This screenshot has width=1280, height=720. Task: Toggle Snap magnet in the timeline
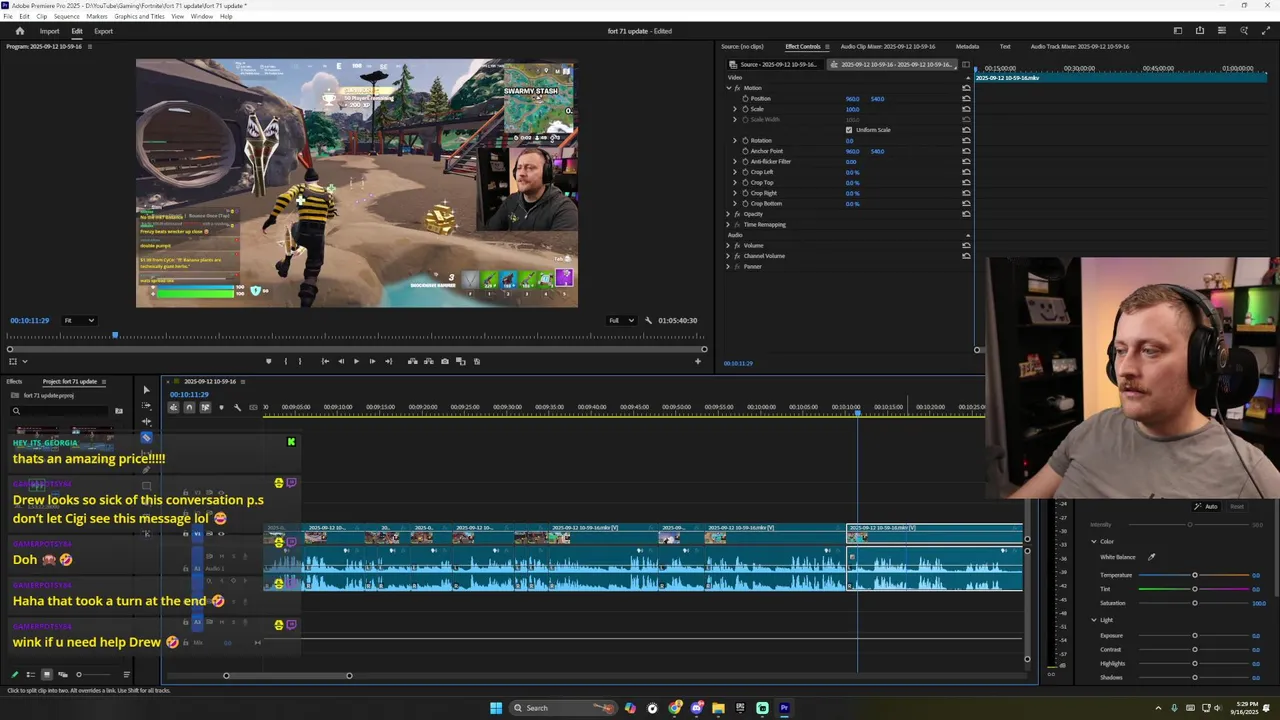189,407
